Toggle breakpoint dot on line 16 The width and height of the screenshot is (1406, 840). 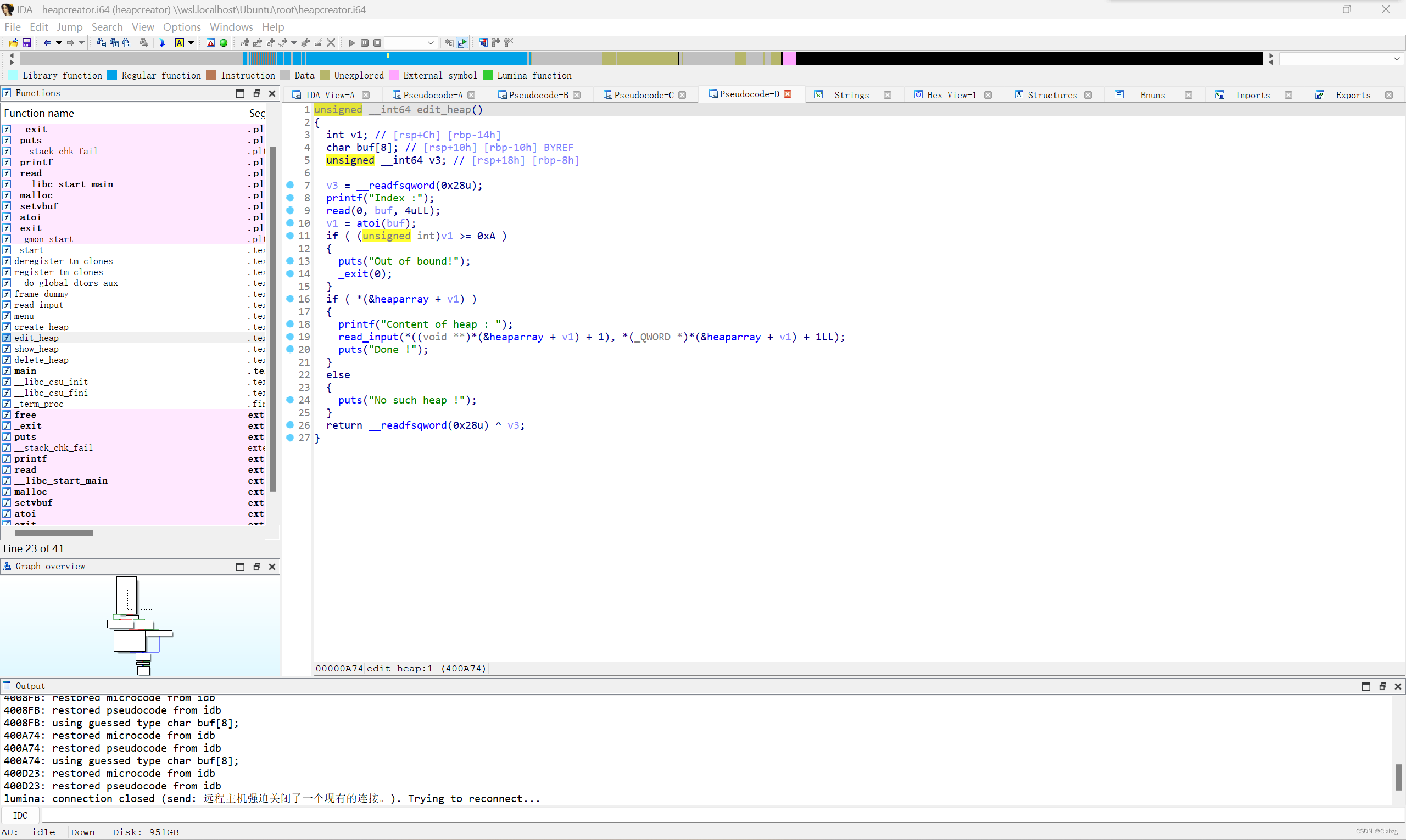290,298
